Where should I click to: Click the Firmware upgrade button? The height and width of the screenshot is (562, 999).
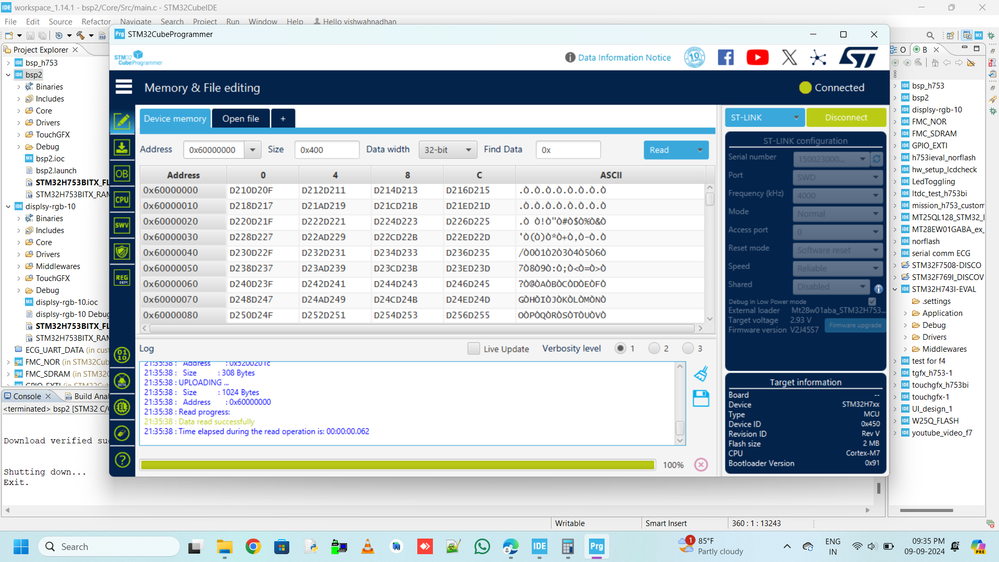click(x=855, y=325)
